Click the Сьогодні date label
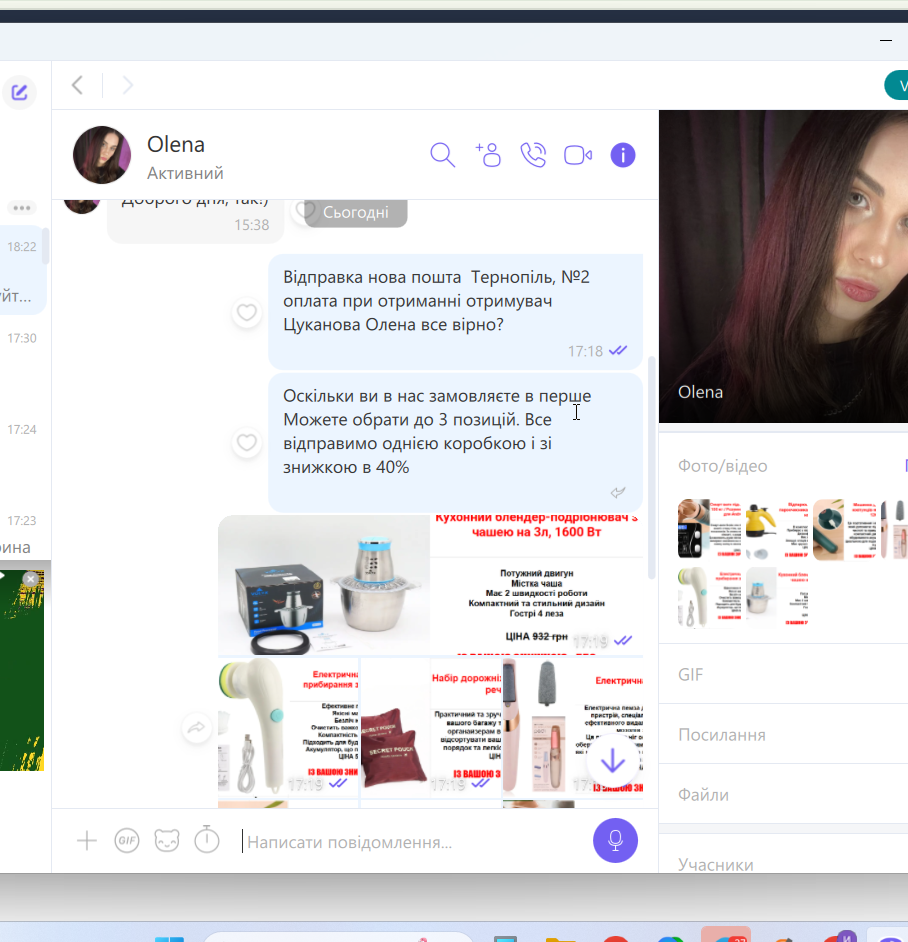This screenshot has width=908, height=942. (356, 213)
